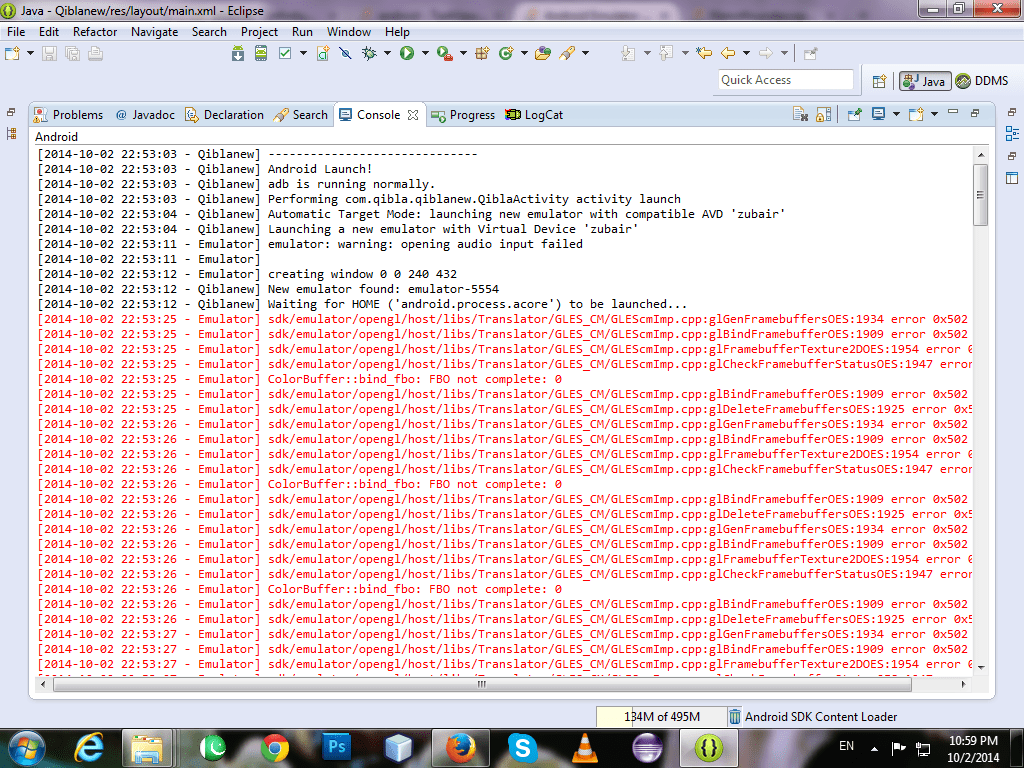Open the File menu

[x=16, y=31]
